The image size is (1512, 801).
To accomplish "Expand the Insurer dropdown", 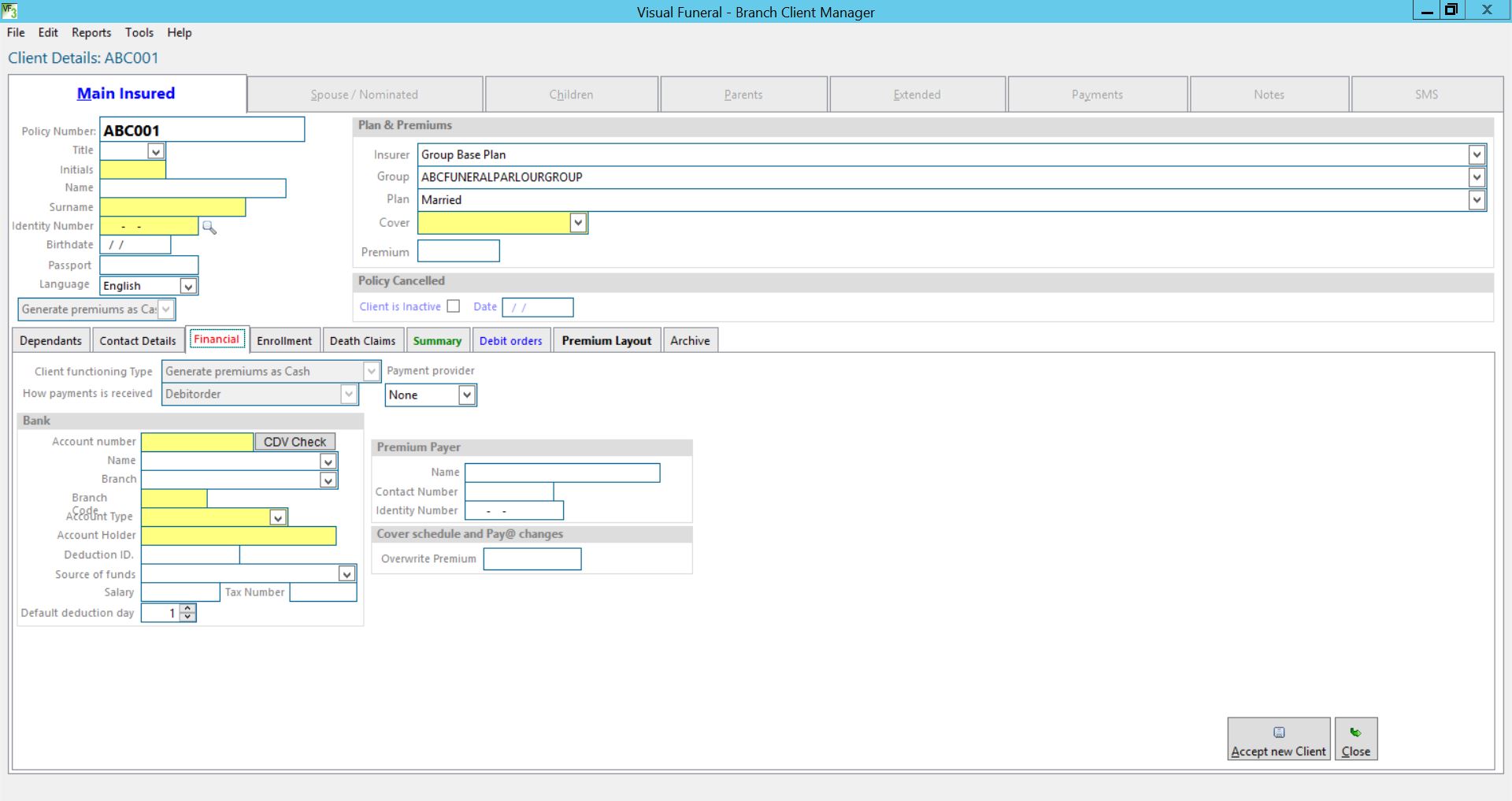I will 1477,155.
